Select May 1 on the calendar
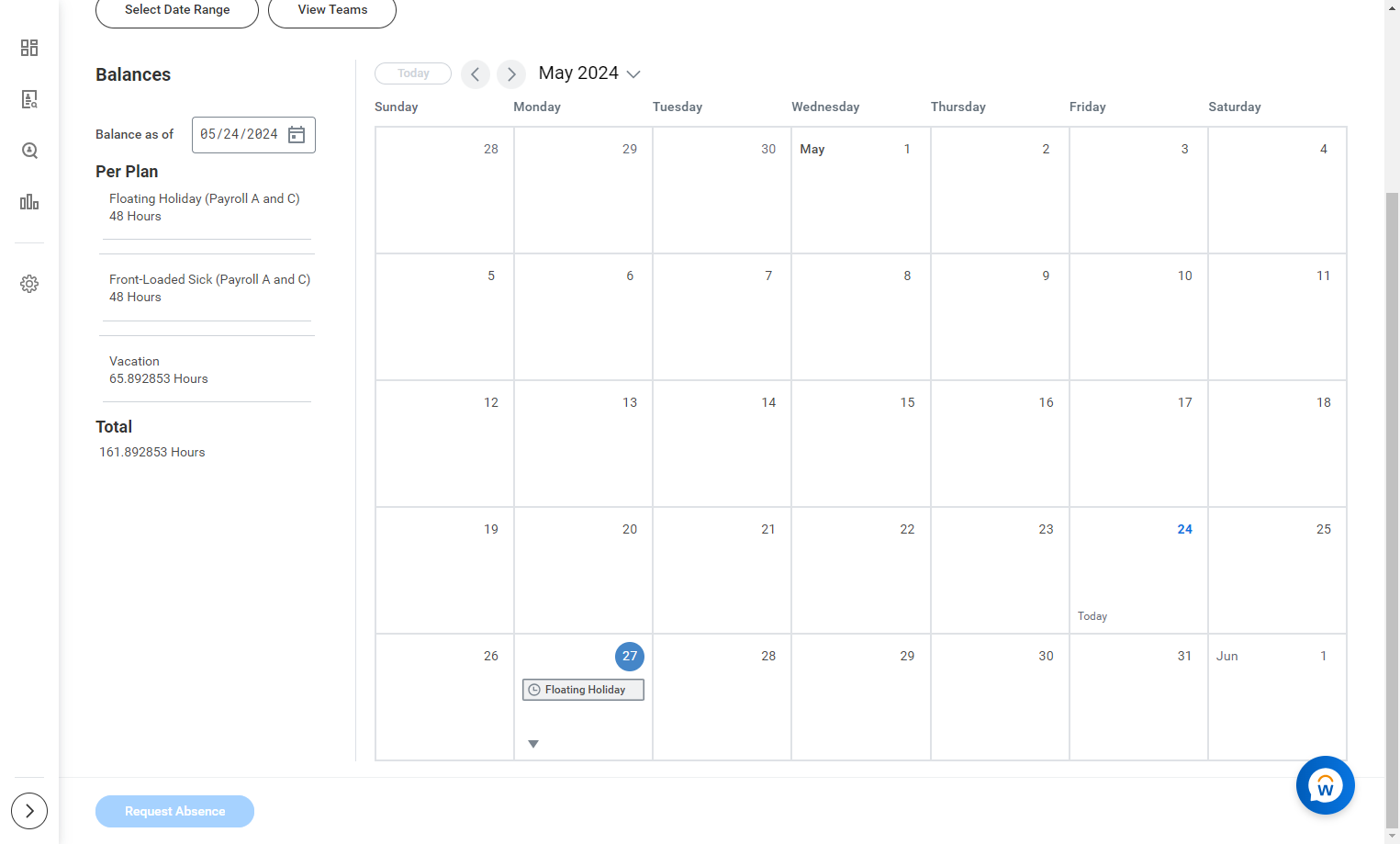 point(860,190)
